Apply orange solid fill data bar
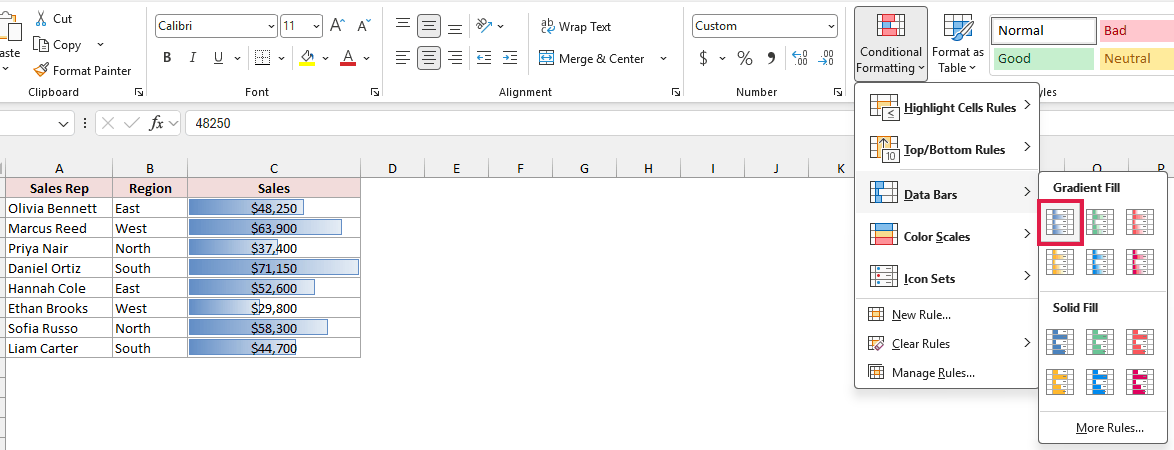Viewport: 1174px width, 450px height. (x=1060, y=382)
